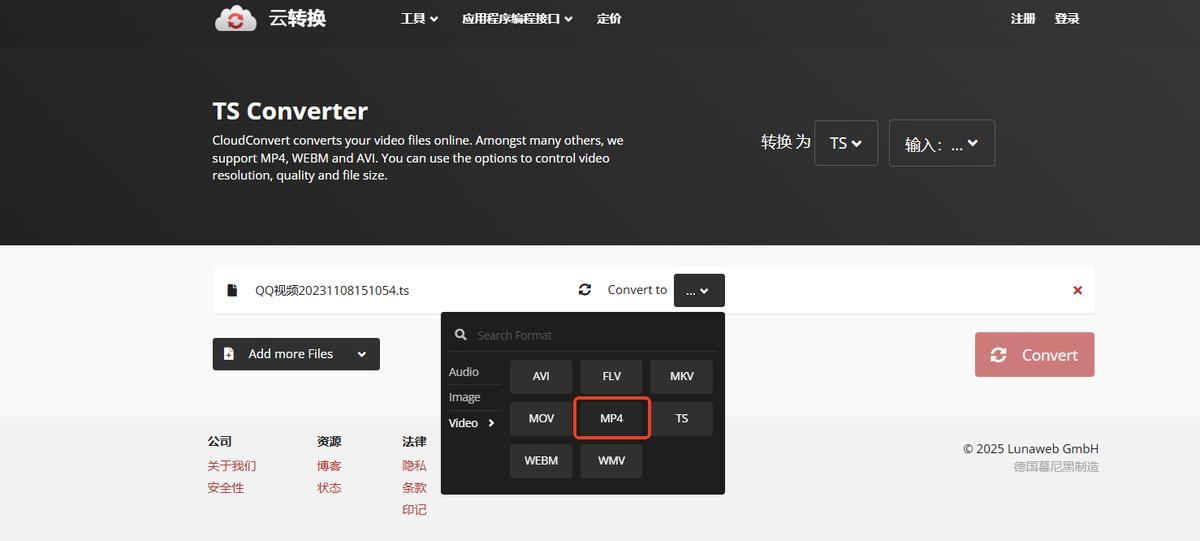Click the red Convert button
The image size is (1200, 541).
point(1034,355)
